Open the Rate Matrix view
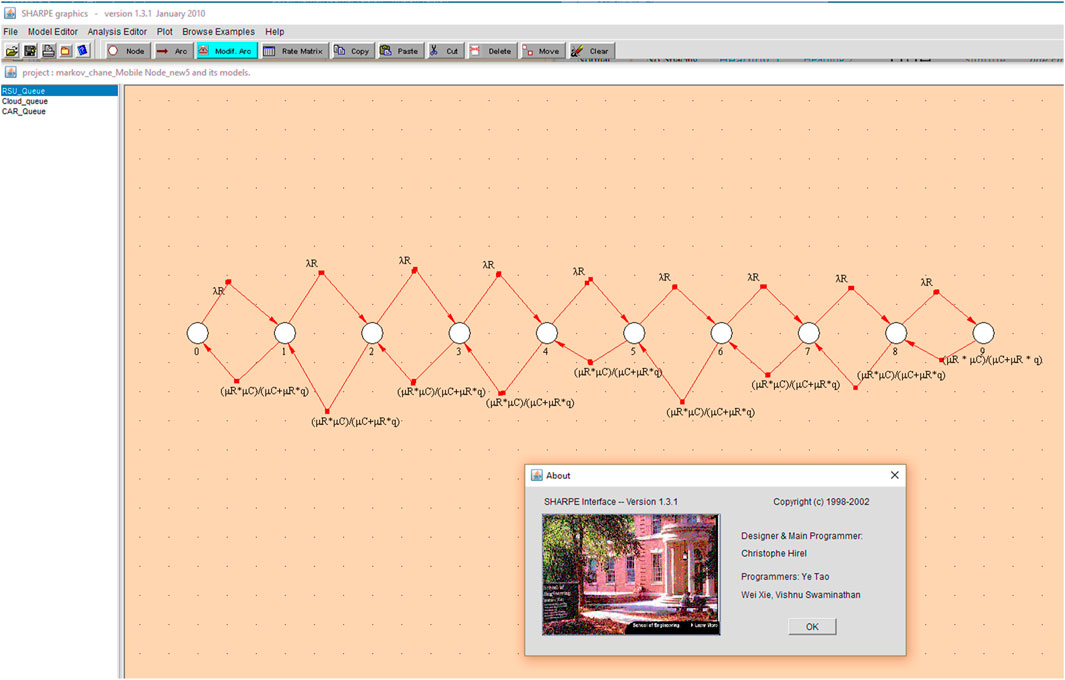 [293, 50]
